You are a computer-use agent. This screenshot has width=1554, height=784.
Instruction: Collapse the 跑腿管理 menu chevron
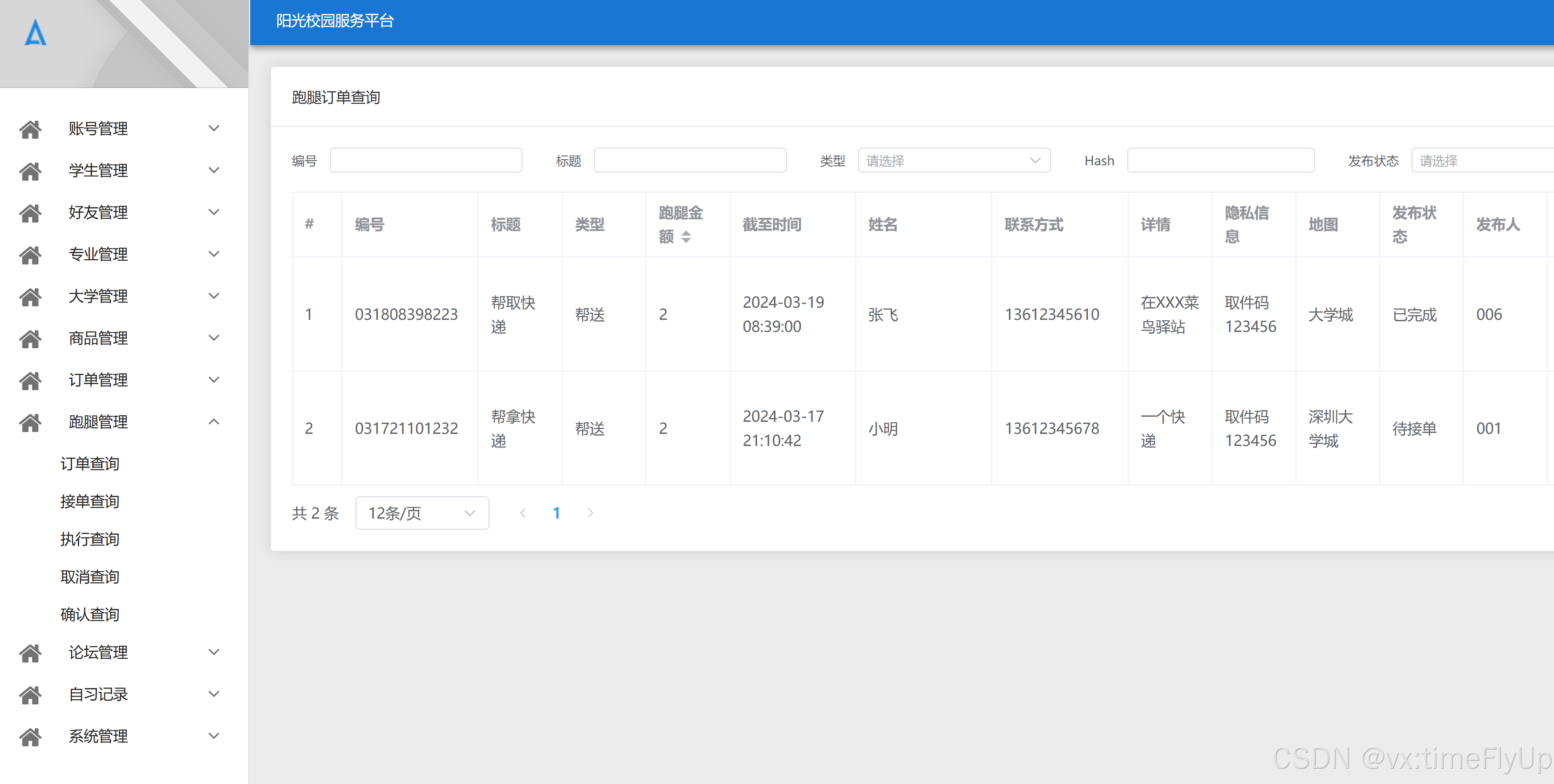pos(213,421)
